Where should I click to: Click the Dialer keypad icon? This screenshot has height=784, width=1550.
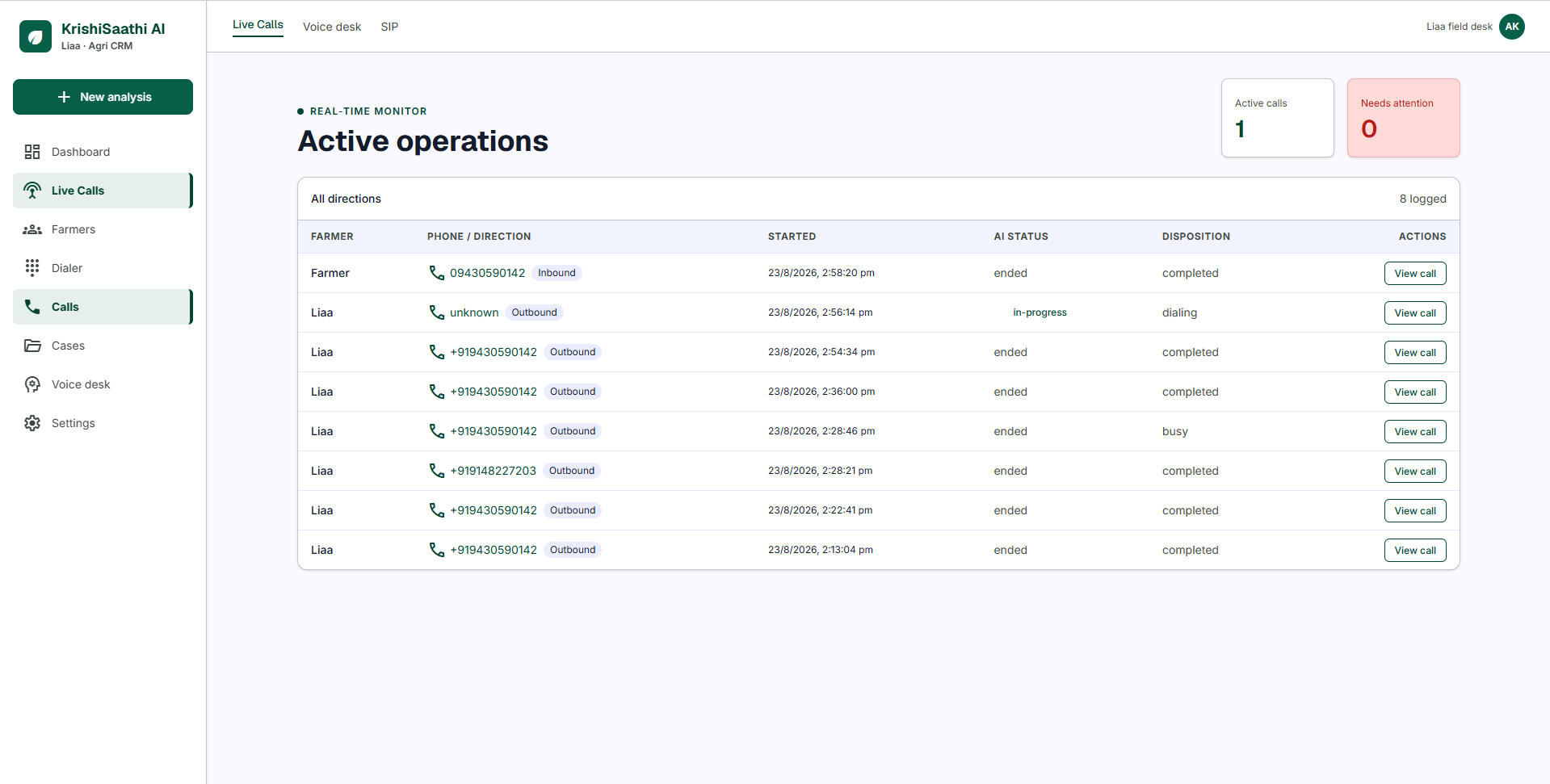(x=32, y=268)
